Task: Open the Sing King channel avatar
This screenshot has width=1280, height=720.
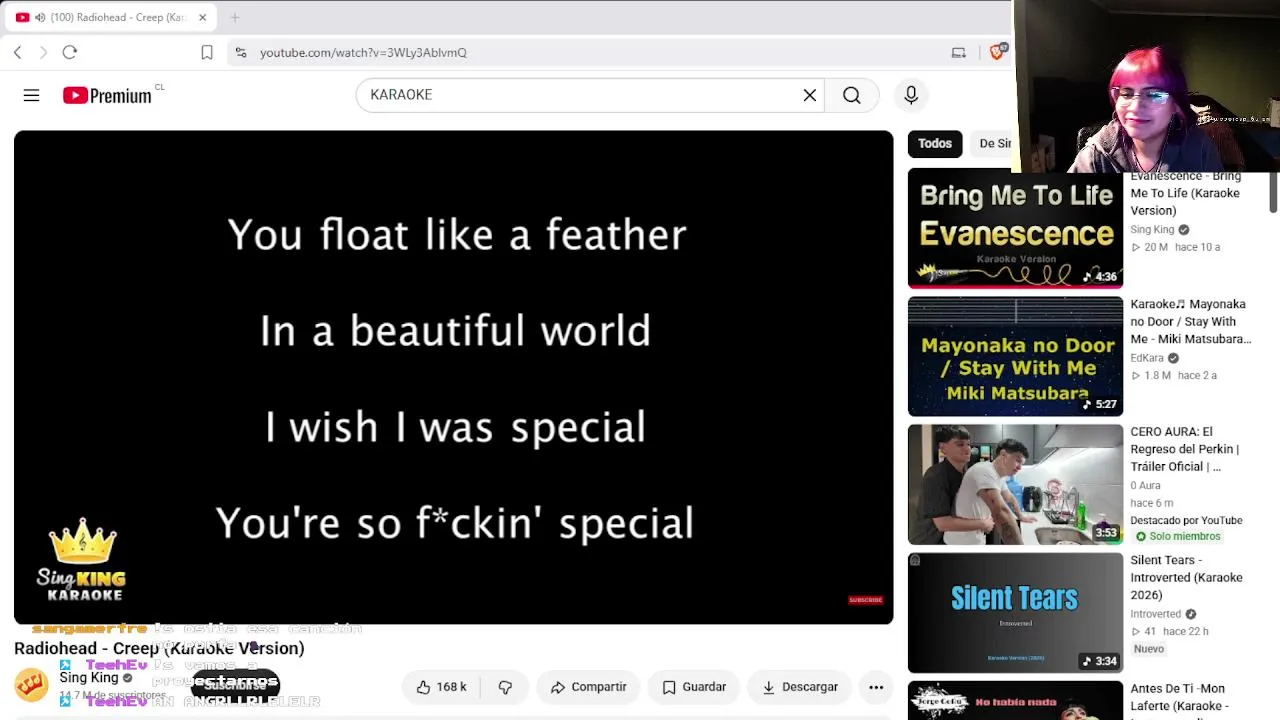Action: tap(31, 685)
